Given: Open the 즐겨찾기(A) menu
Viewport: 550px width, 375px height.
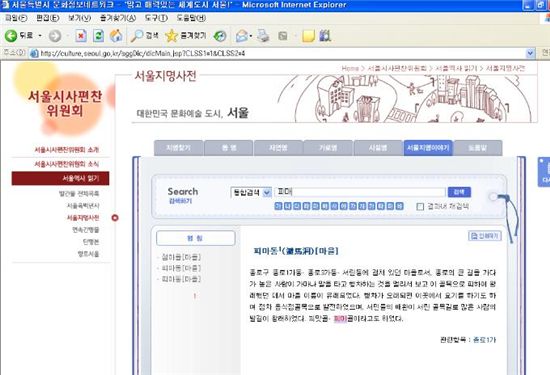Looking at the screenshot, I should click(x=118, y=18).
